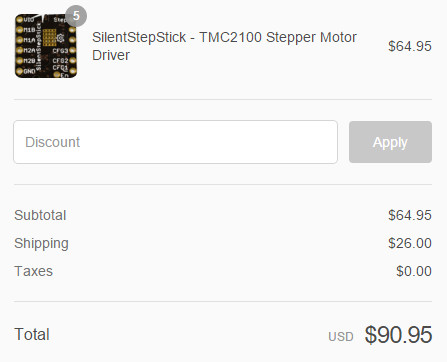The height and width of the screenshot is (362, 447).
Task: Click the word Driver in the product title
Action: pyautogui.click(x=111, y=55)
